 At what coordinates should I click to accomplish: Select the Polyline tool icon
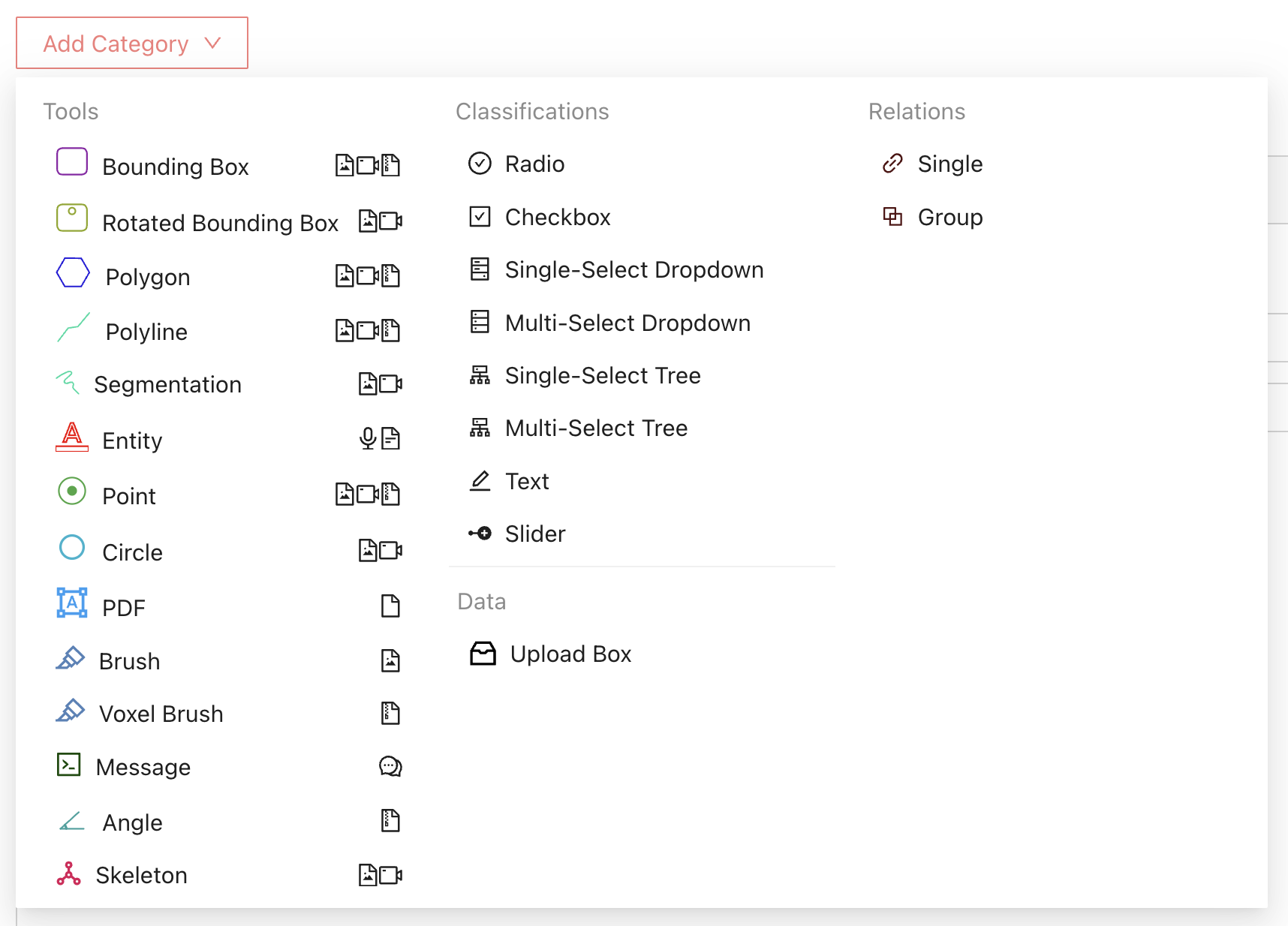tap(74, 327)
